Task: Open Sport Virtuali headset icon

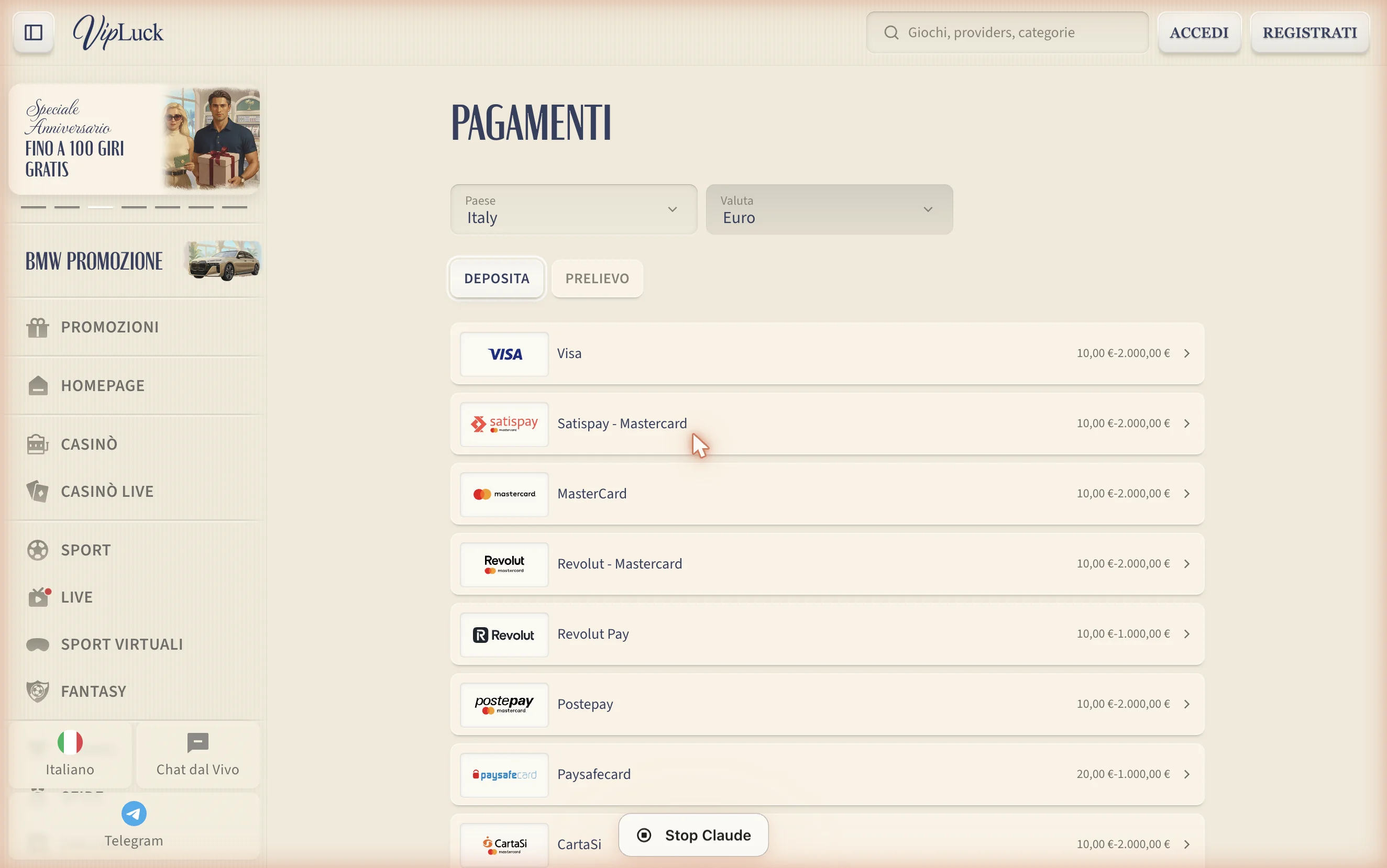Action: pyautogui.click(x=38, y=644)
